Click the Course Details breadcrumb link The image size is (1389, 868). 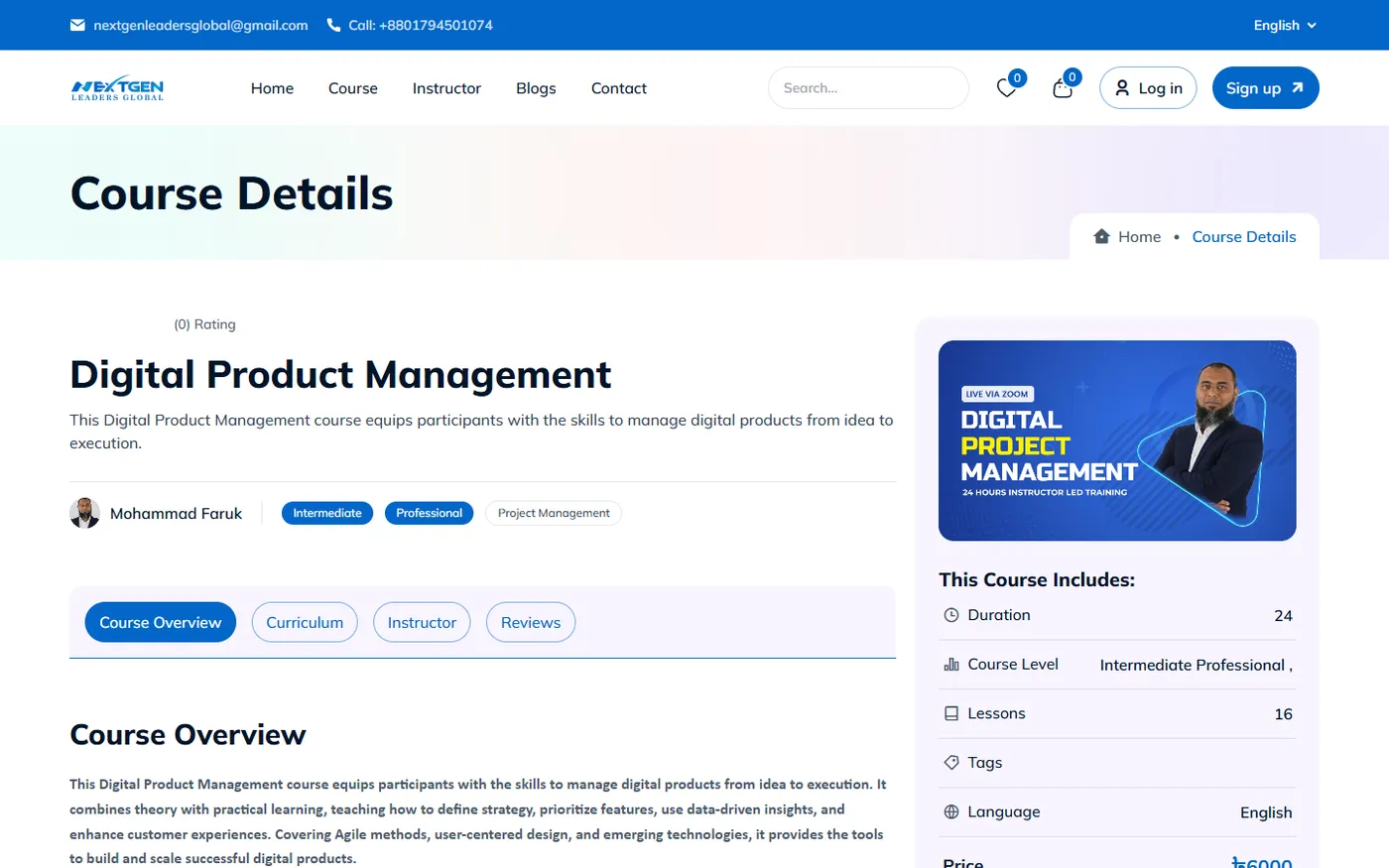click(1244, 236)
